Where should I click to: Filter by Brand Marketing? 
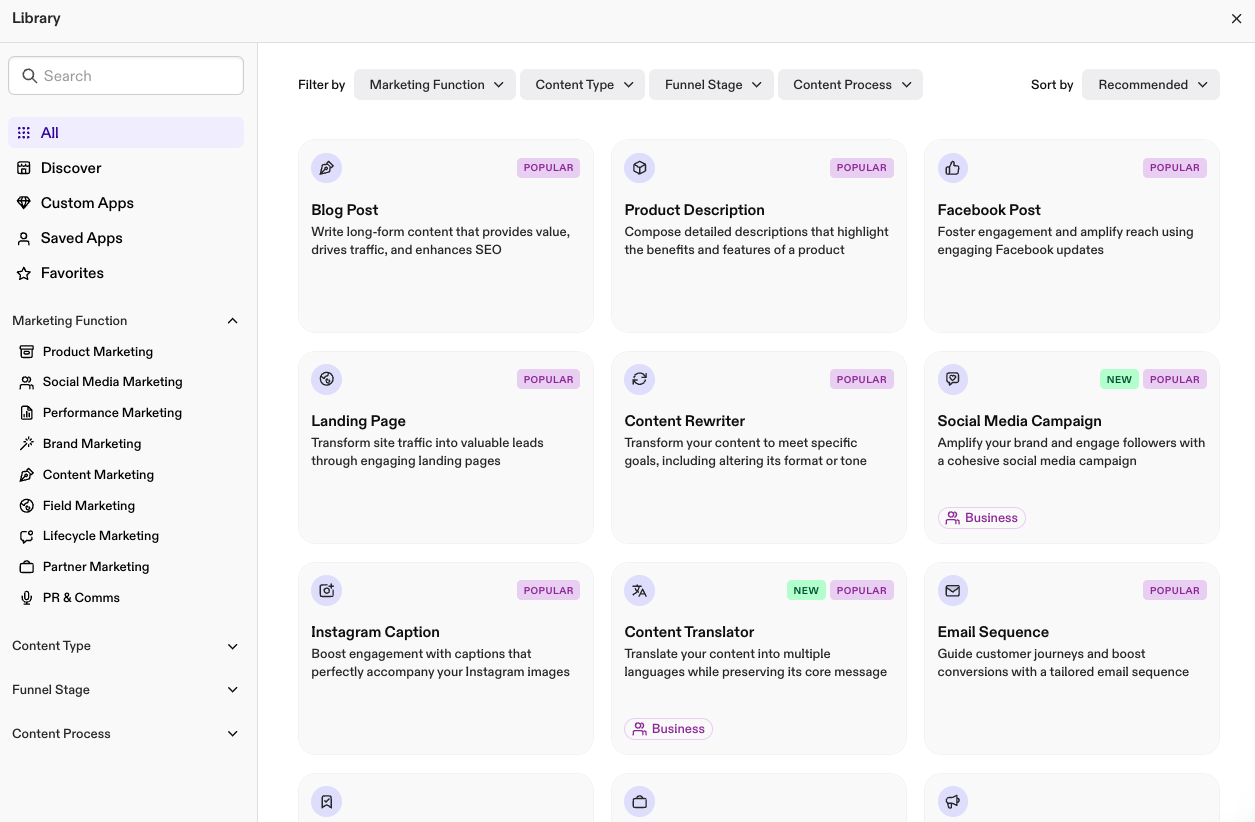coord(92,444)
